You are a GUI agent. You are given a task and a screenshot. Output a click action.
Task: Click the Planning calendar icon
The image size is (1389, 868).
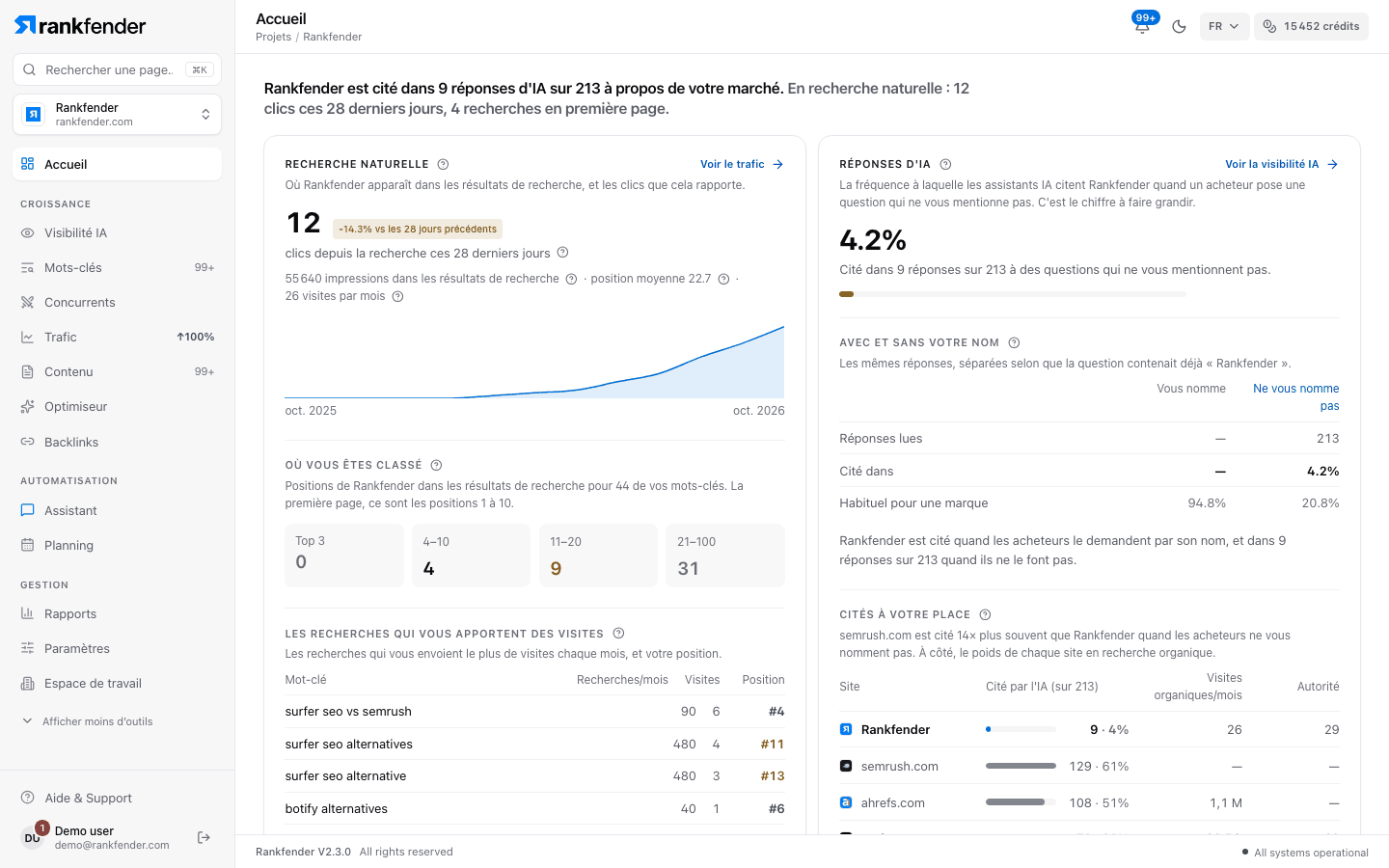28,545
